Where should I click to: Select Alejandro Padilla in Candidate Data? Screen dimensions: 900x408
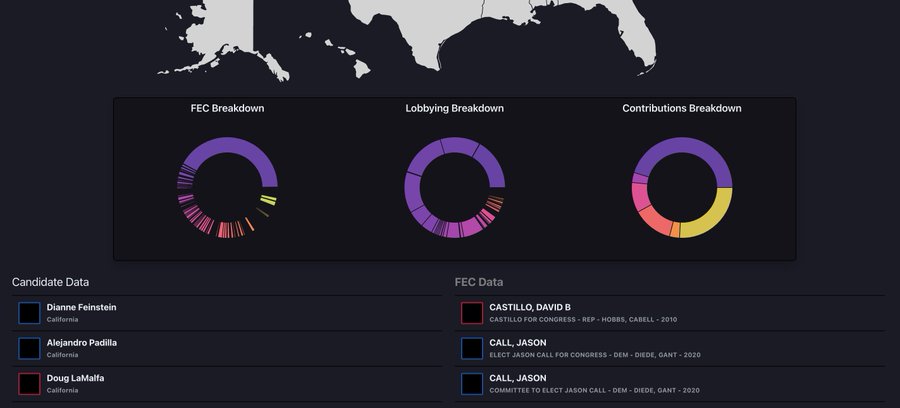click(227, 349)
